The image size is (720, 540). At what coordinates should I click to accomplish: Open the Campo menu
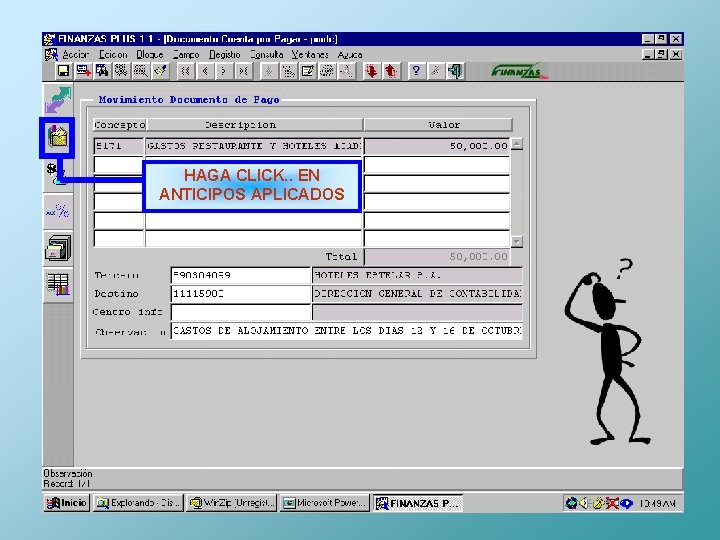(186, 55)
